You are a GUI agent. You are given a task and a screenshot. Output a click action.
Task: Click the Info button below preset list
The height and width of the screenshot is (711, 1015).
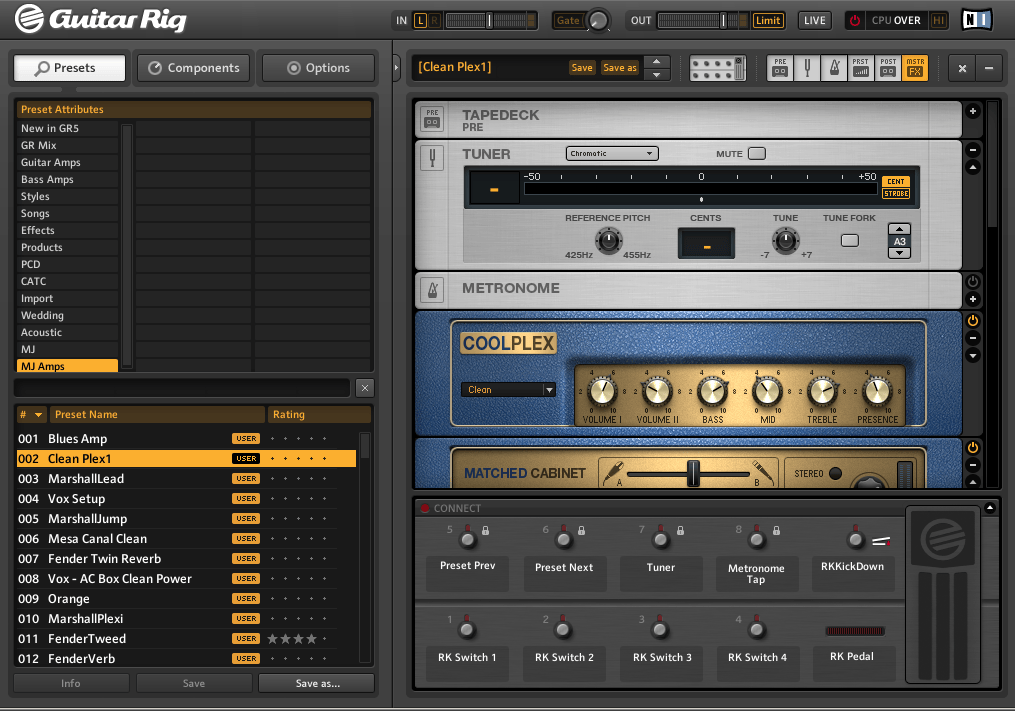(x=71, y=683)
